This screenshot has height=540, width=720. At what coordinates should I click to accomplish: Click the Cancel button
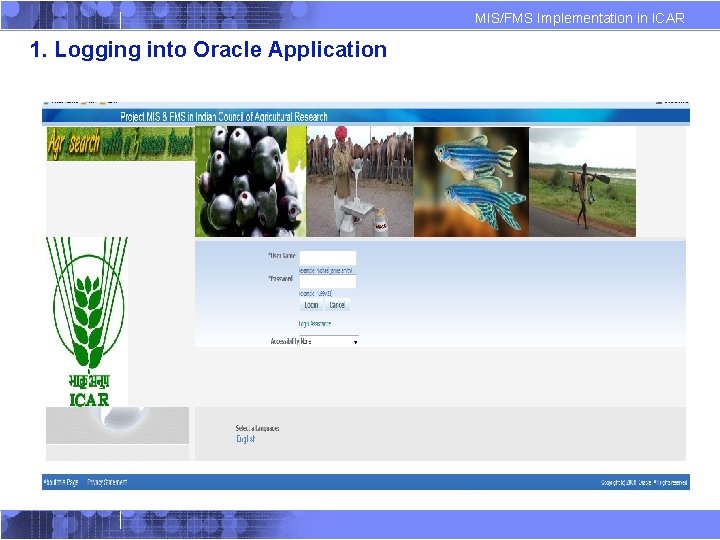(x=337, y=305)
